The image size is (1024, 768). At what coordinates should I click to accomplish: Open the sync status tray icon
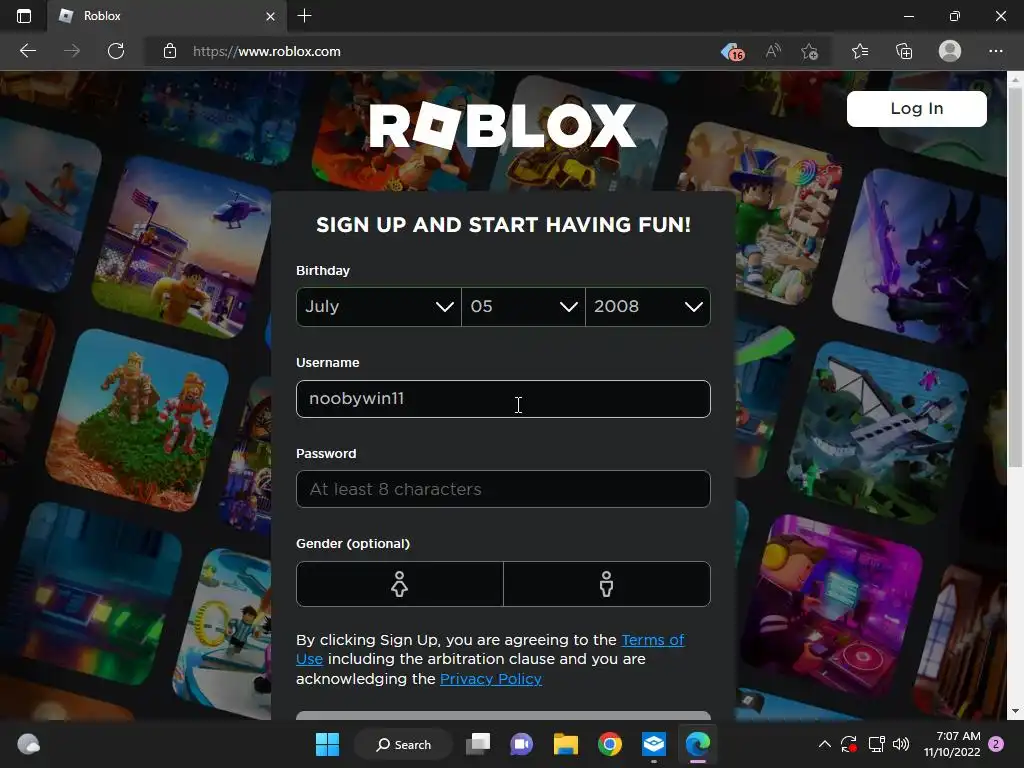[848, 744]
